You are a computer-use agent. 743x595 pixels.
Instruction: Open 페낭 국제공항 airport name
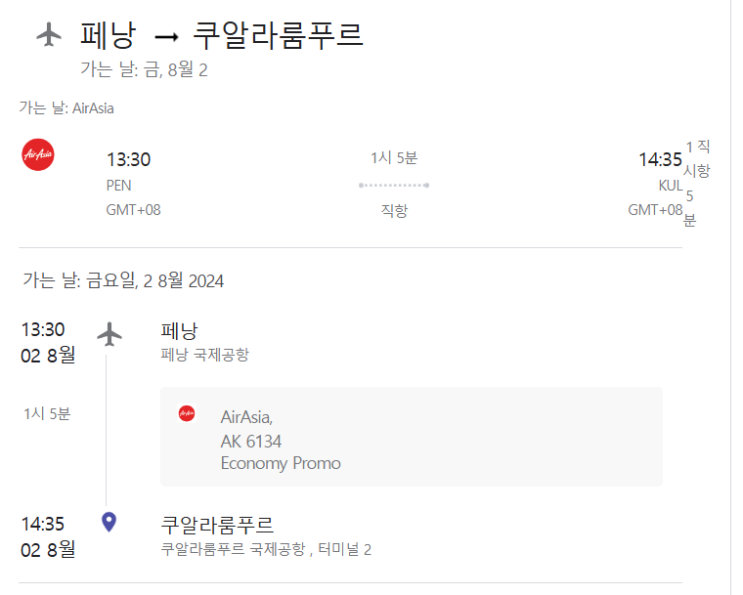click(205, 355)
